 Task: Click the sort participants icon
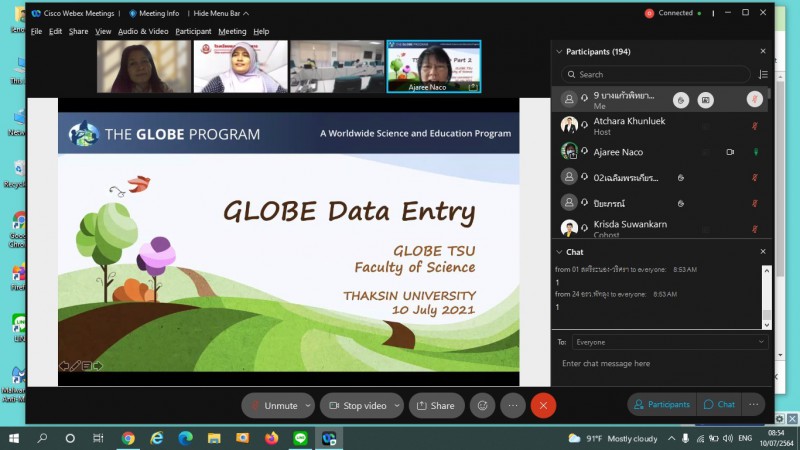pyautogui.click(x=763, y=74)
